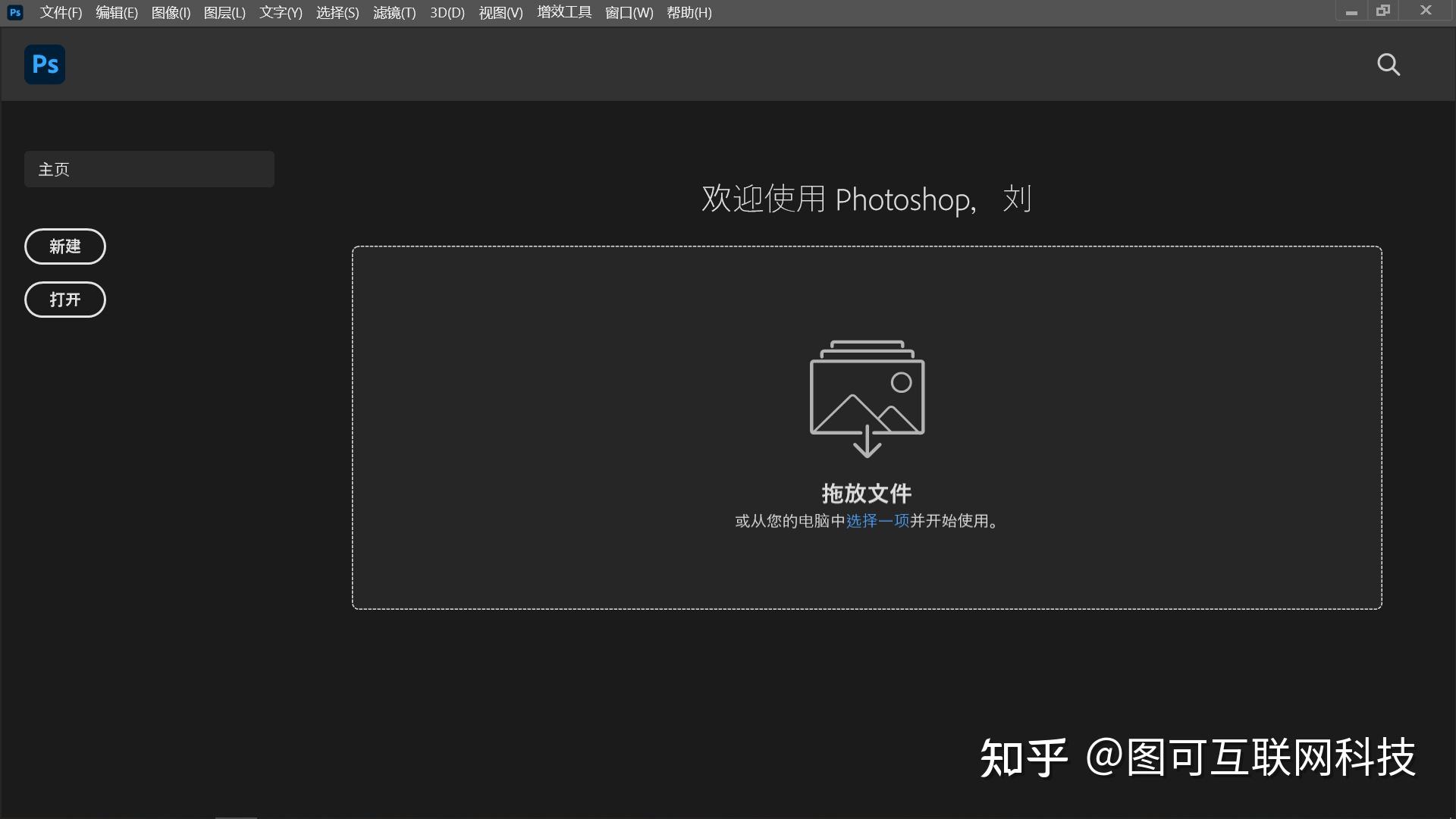Click the 选择一项 link to browse files
The width and height of the screenshot is (1456, 819).
coord(876,521)
